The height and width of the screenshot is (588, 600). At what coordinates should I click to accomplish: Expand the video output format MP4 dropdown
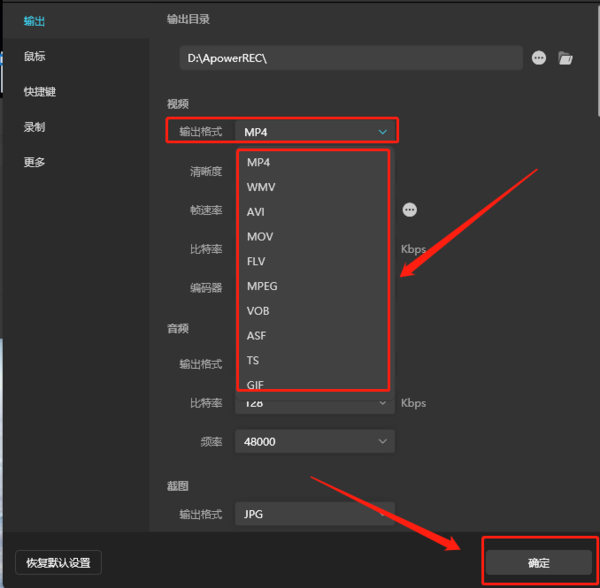[314, 131]
